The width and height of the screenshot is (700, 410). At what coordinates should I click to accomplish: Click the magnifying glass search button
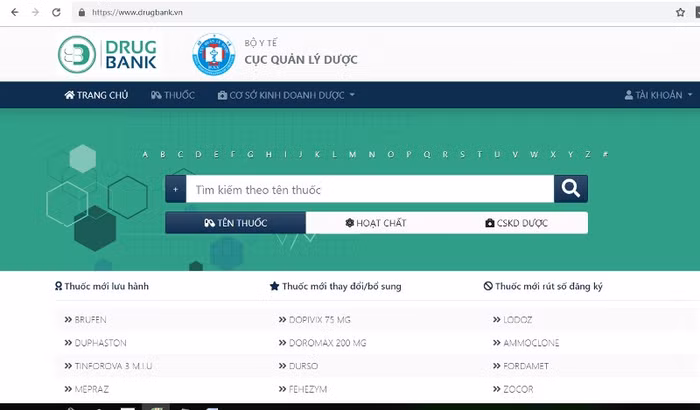(x=571, y=189)
